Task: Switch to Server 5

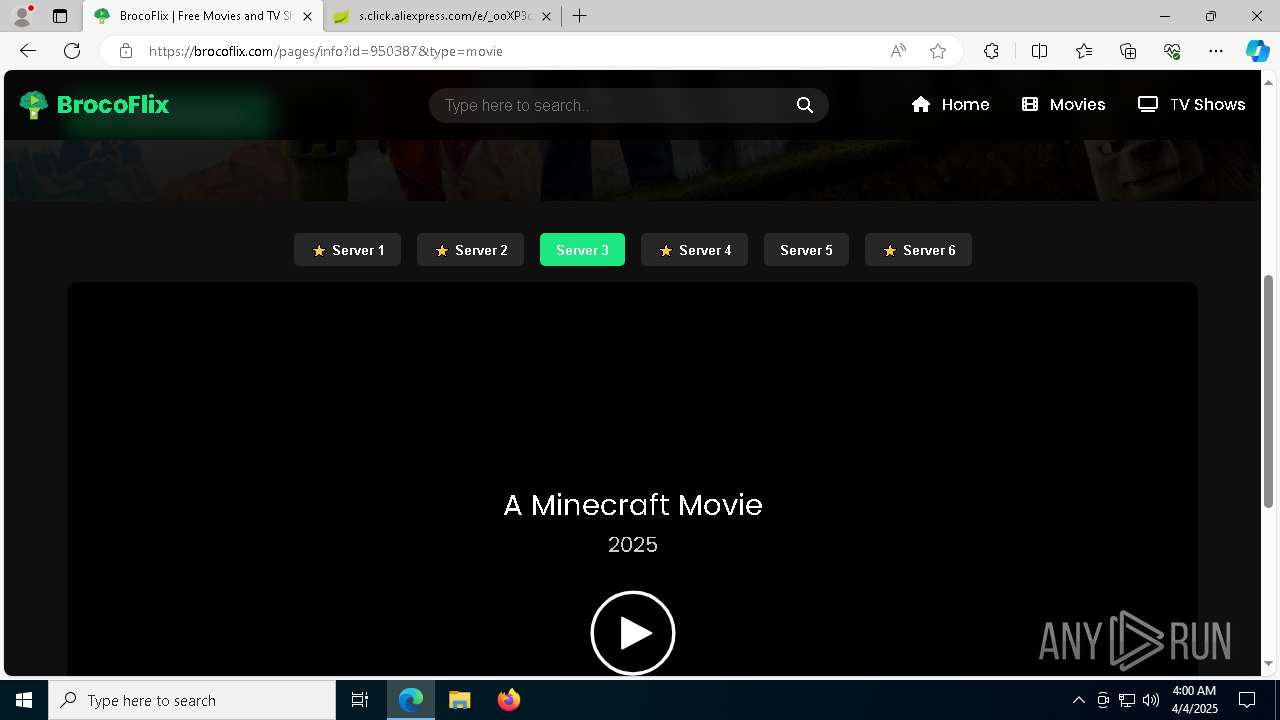Action: point(806,250)
